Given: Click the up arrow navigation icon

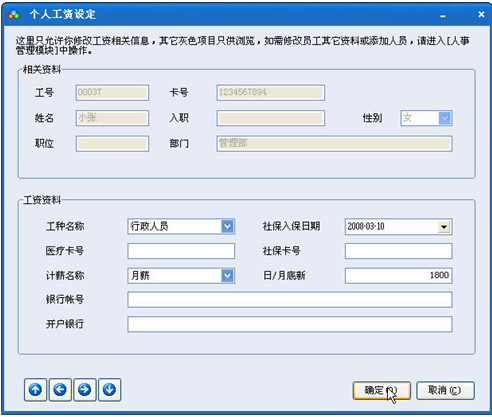Looking at the screenshot, I should (35, 389).
